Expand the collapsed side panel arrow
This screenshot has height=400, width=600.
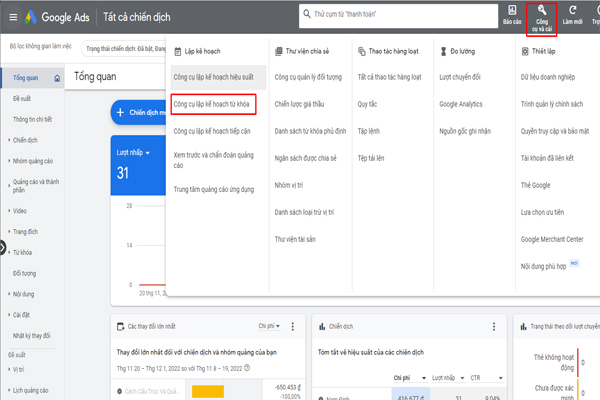coord(3,248)
